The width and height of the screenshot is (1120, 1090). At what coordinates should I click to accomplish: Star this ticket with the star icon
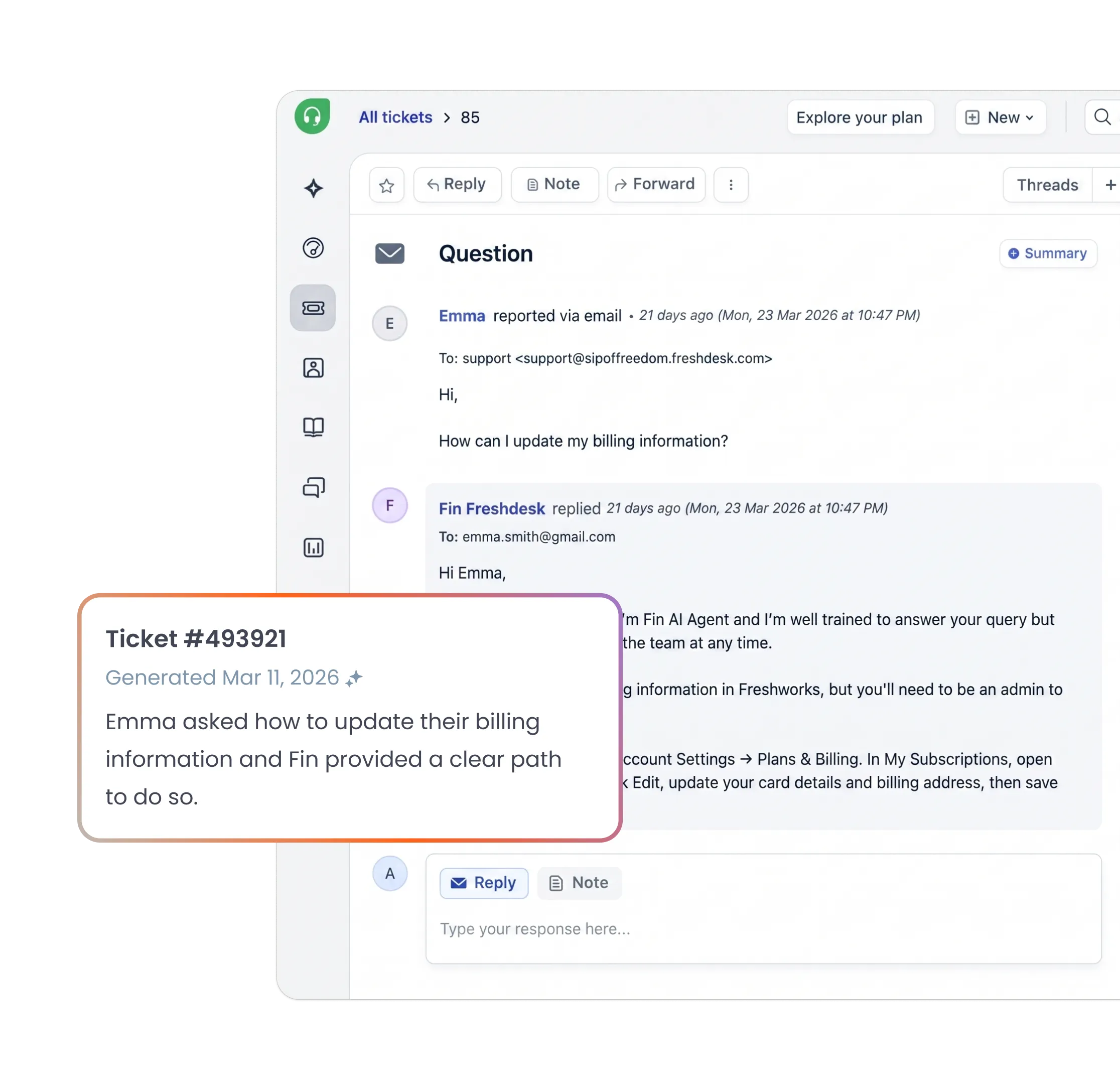click(387, 185)
